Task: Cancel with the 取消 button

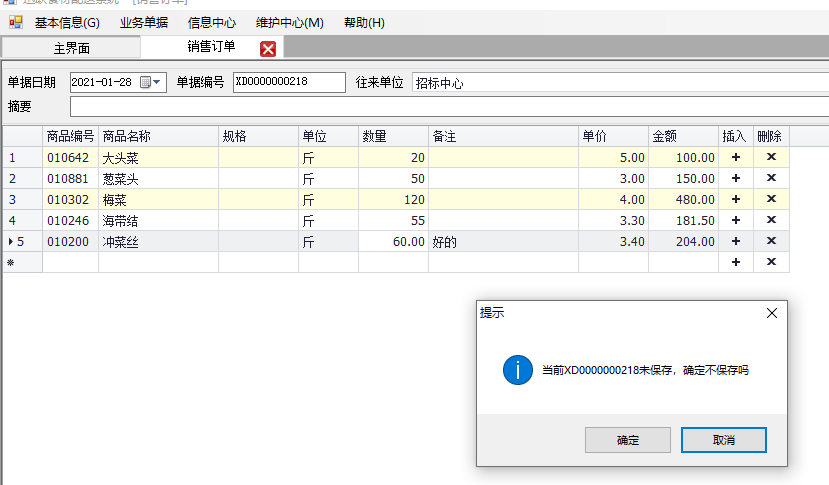Action: [724, 440]
